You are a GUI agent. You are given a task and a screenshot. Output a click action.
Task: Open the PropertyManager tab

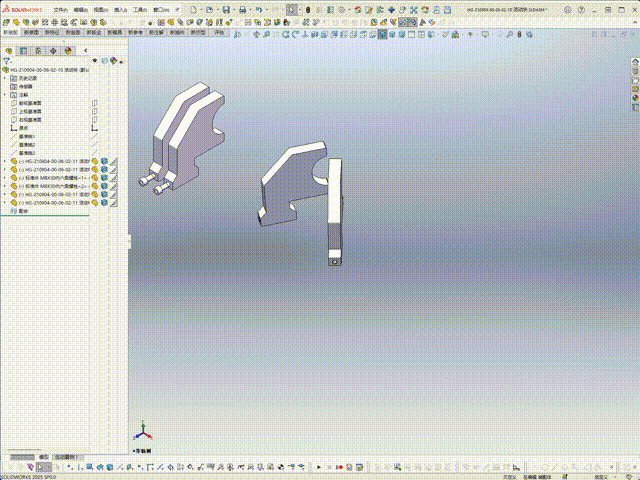[x=23, y=51]
